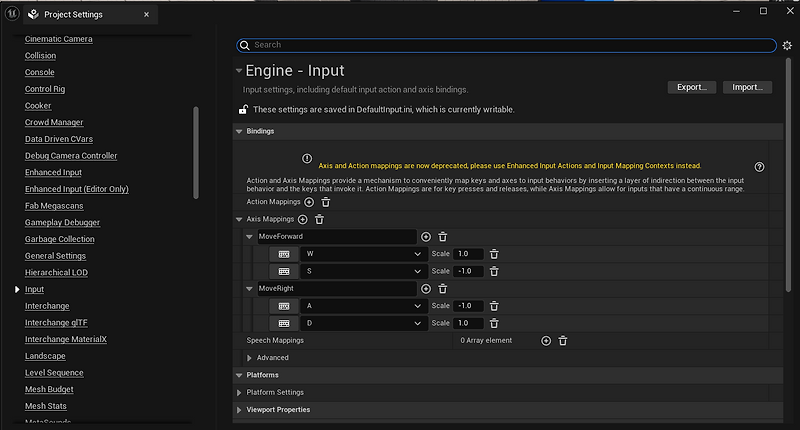Add a Speech Mappings array element
Screen dimensions: 800x430
point(546,341)
